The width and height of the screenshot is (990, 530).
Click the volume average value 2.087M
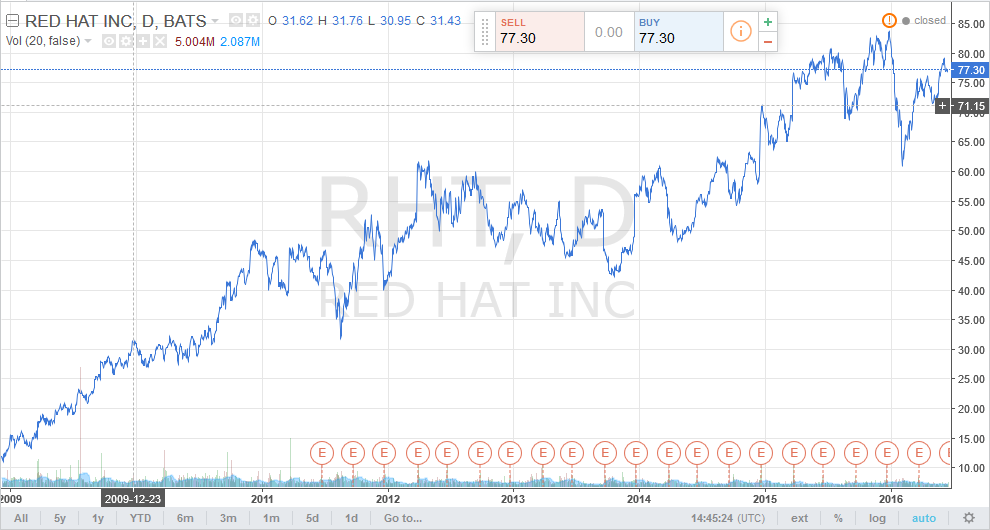[240, 42]
